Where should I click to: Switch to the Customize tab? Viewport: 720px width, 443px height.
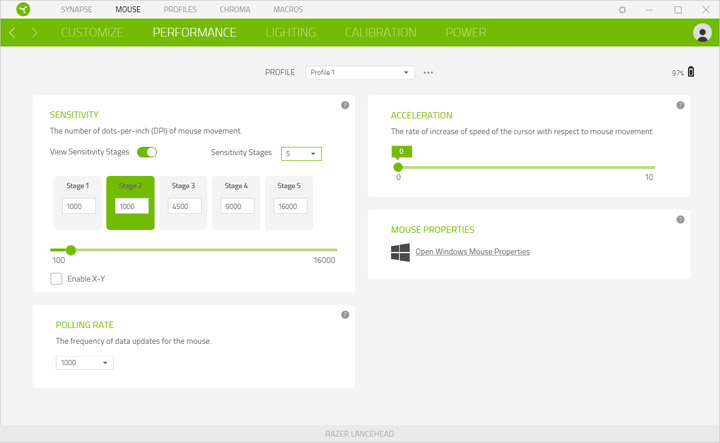(x=92, y=33)
